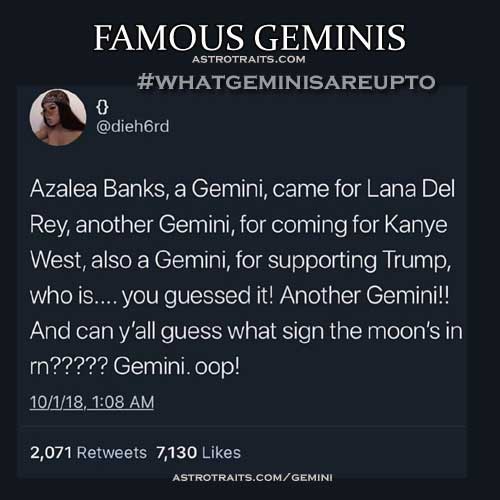Click the FAMOUS GEMINIS heading

coord(249,37)
